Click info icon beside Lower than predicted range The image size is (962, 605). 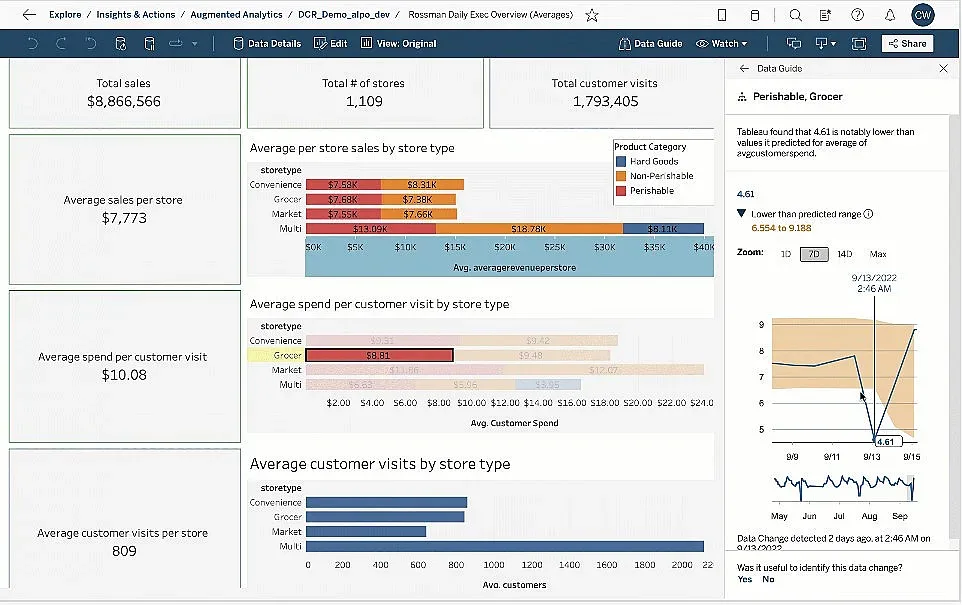coord(868,214)
